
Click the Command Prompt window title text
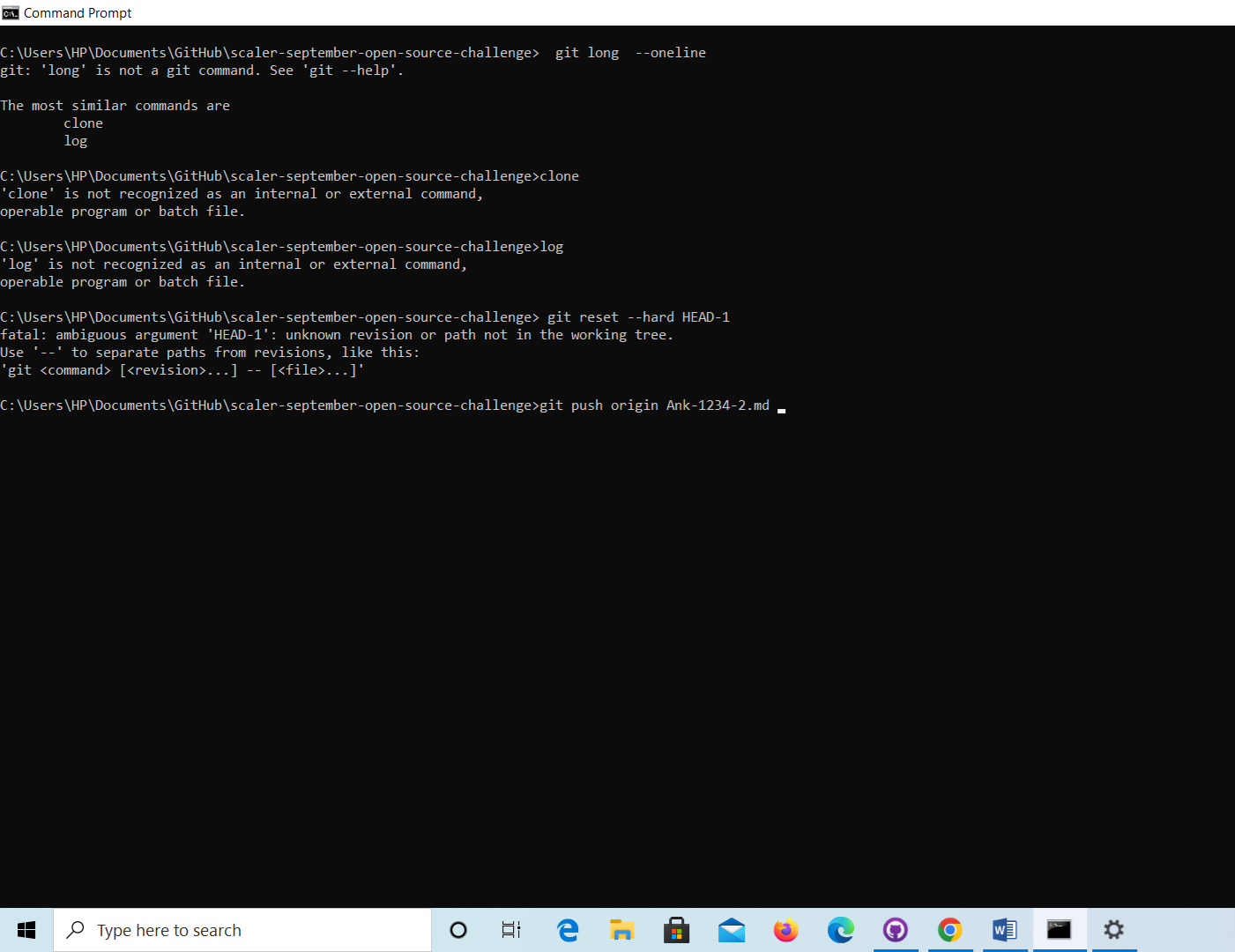tap(78, 12)
